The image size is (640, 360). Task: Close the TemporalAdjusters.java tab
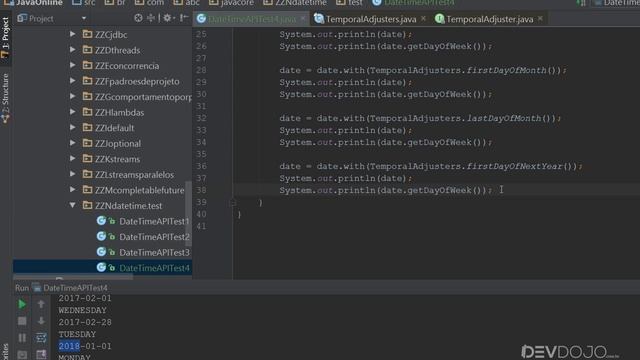(423, 19)
